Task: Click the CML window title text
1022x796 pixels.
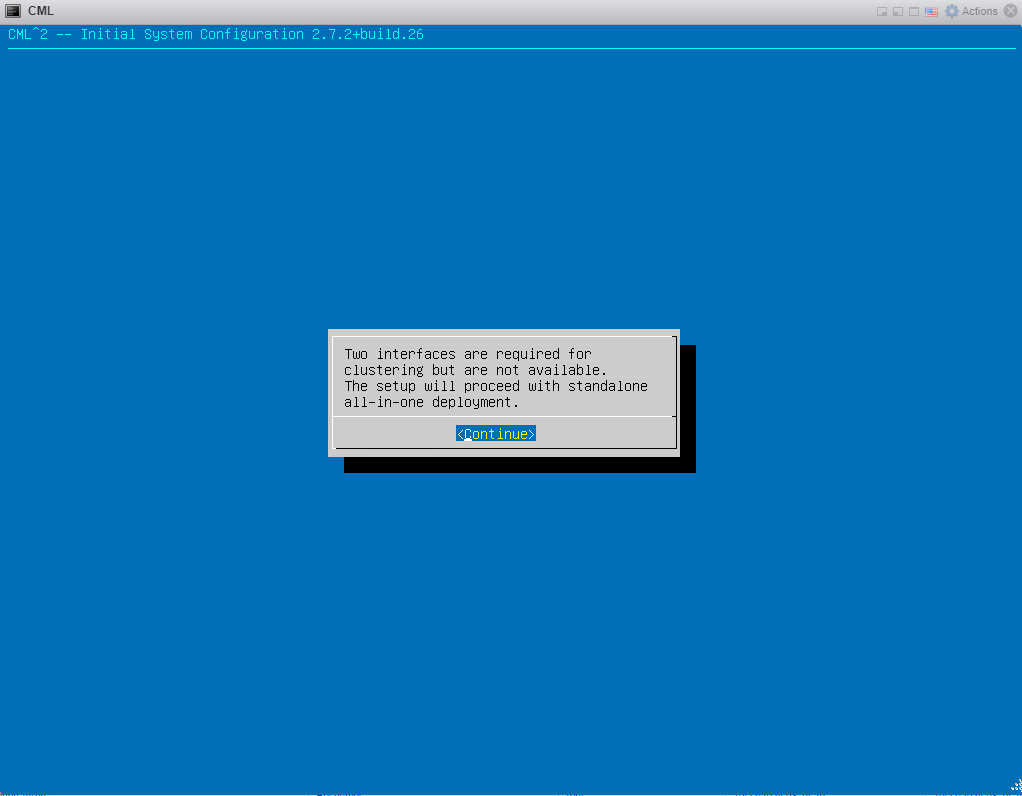Action: click(40, 11)
